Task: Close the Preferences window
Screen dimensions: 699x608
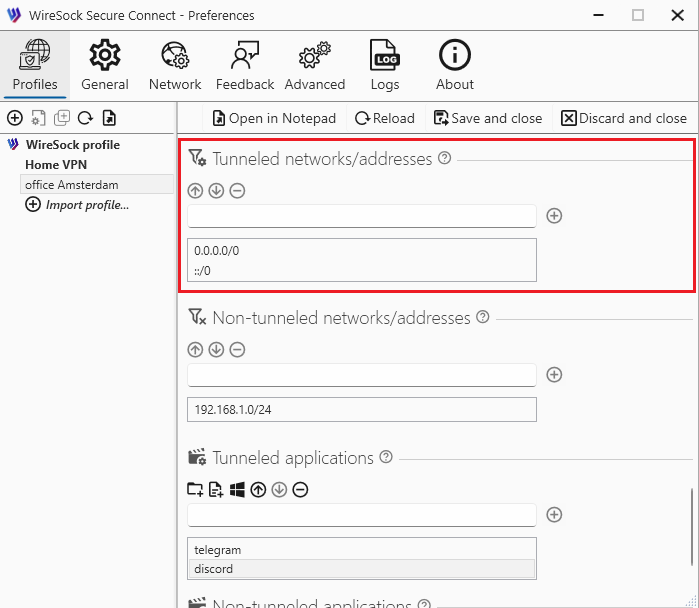Action: point(678,15)
